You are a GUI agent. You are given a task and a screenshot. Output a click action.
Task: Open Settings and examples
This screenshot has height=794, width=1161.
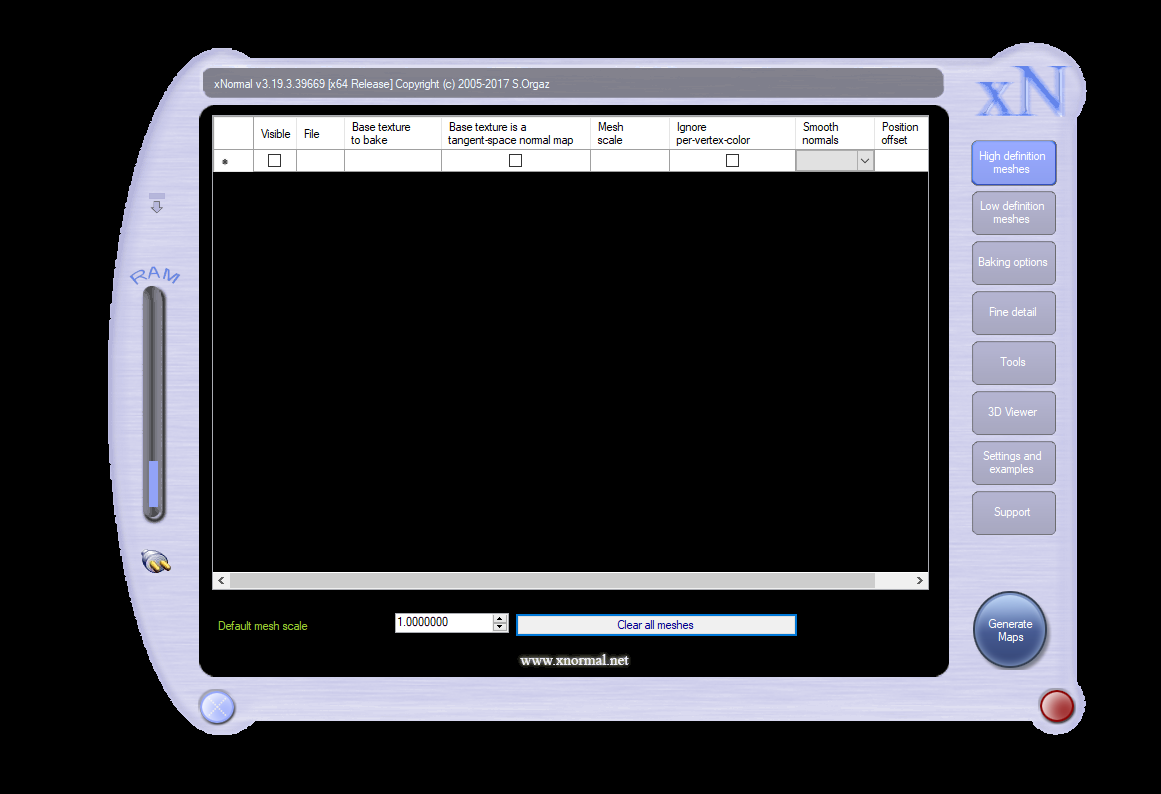(x=1013, y=463)
